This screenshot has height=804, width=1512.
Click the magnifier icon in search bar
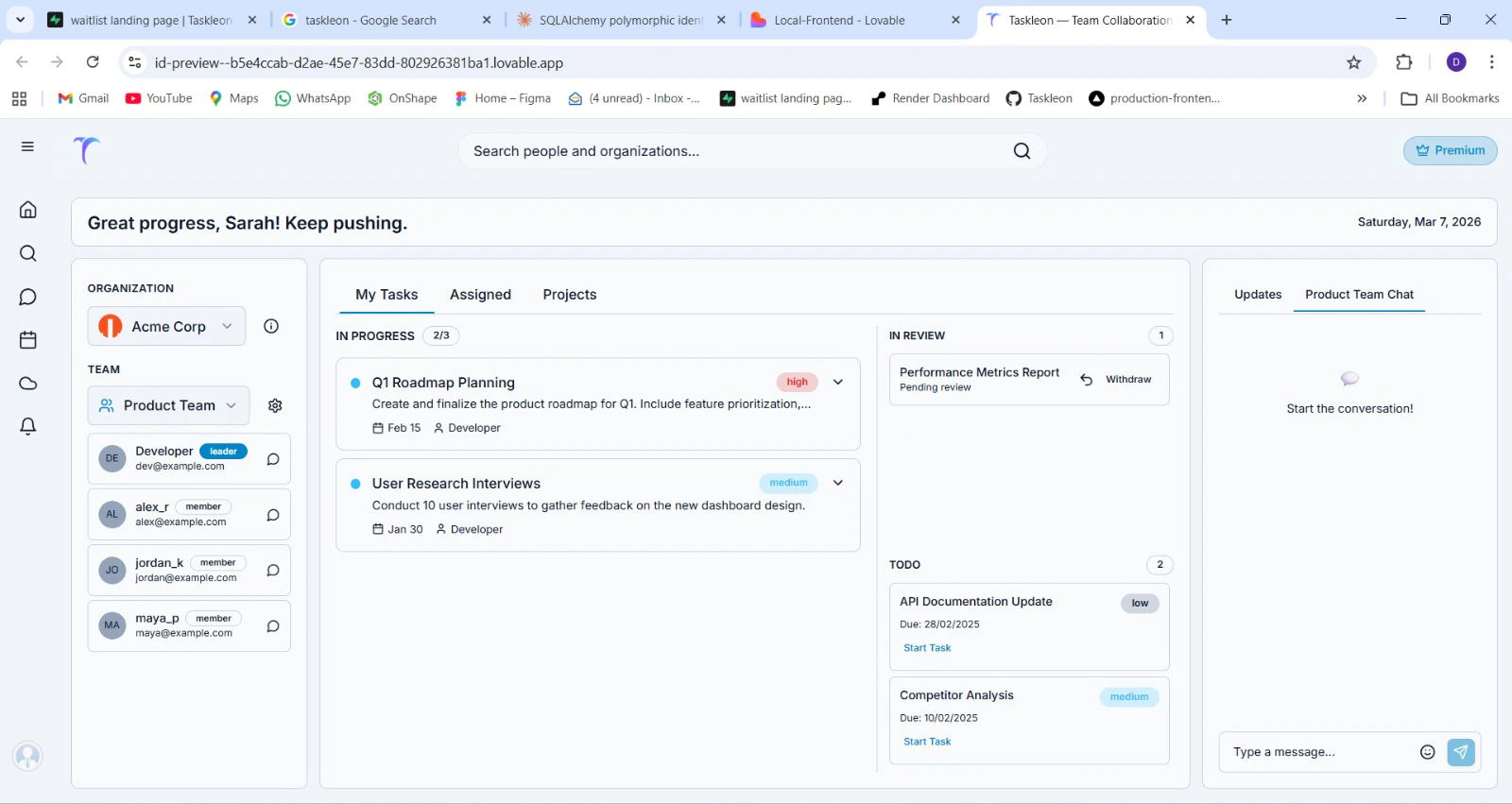tap(1022, 151)
